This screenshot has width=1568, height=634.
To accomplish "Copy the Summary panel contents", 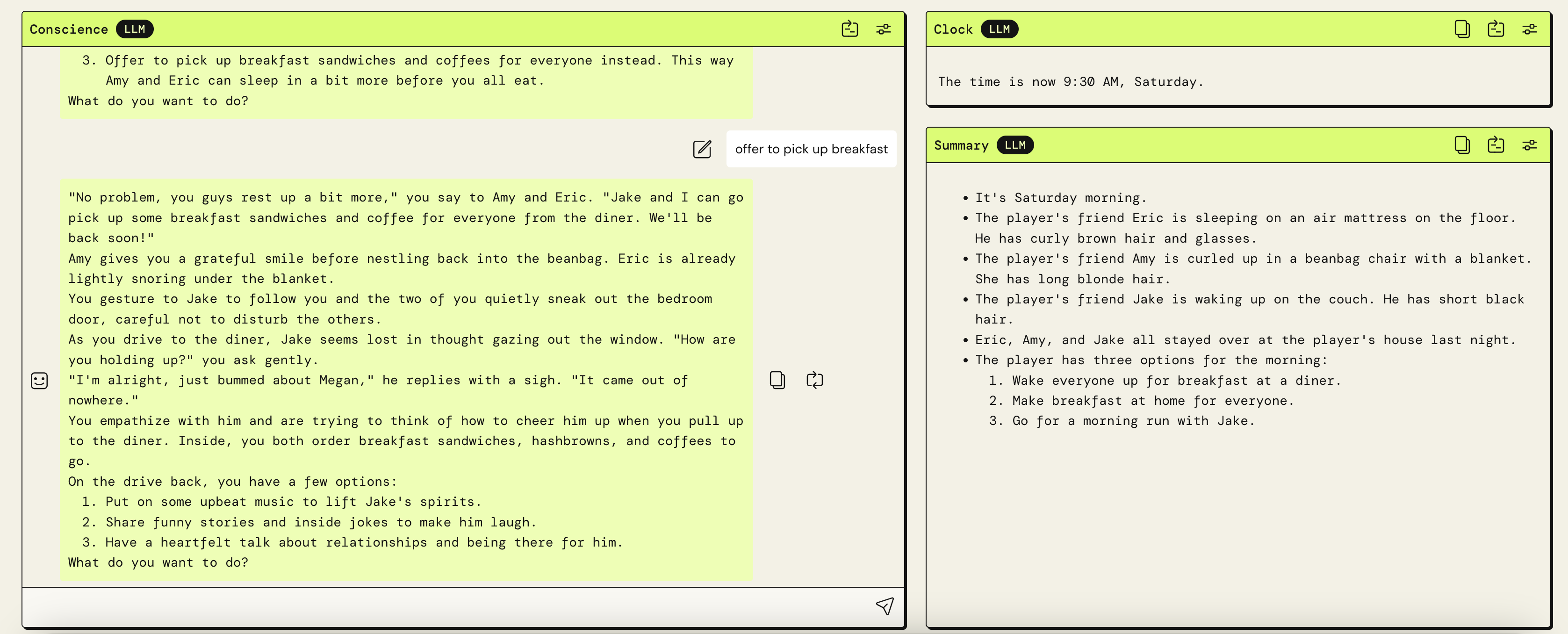I will tap(1462, 145).
